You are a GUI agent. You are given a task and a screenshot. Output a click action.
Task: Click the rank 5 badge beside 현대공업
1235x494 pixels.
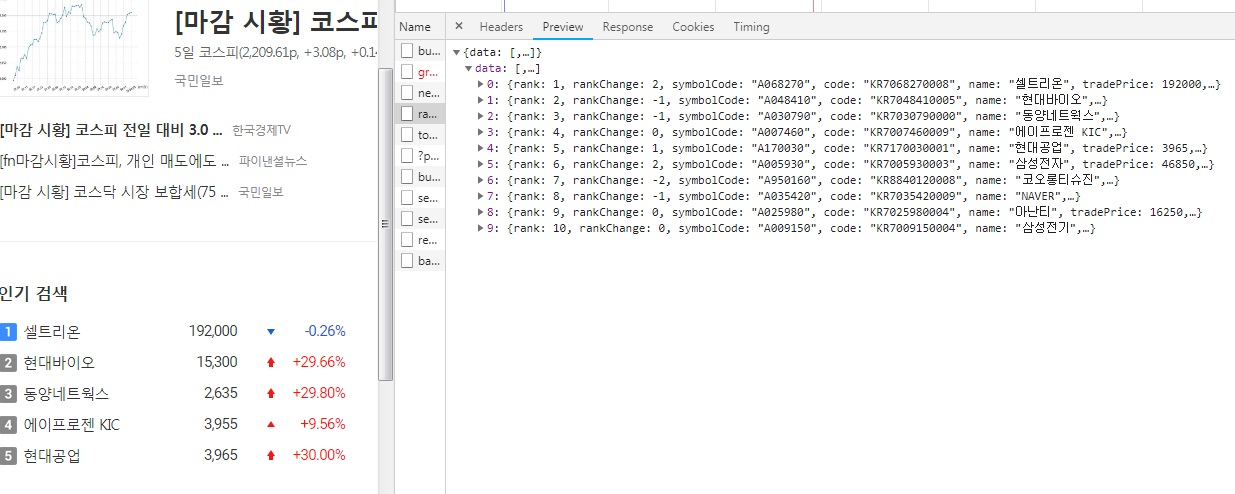[x=9, y=455]
